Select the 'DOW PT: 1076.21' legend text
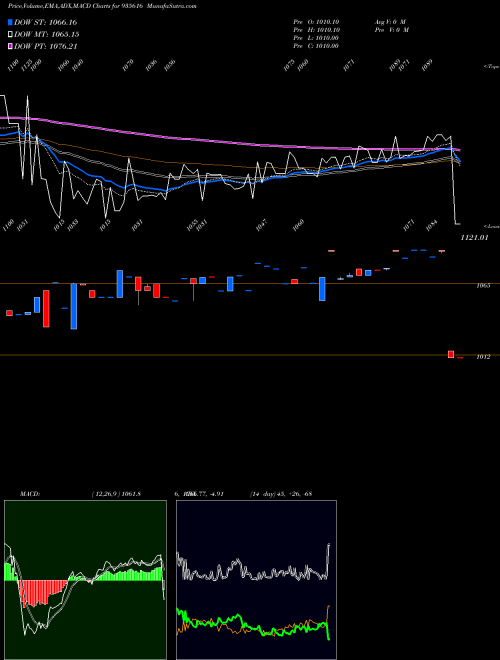 coord(45,46)
